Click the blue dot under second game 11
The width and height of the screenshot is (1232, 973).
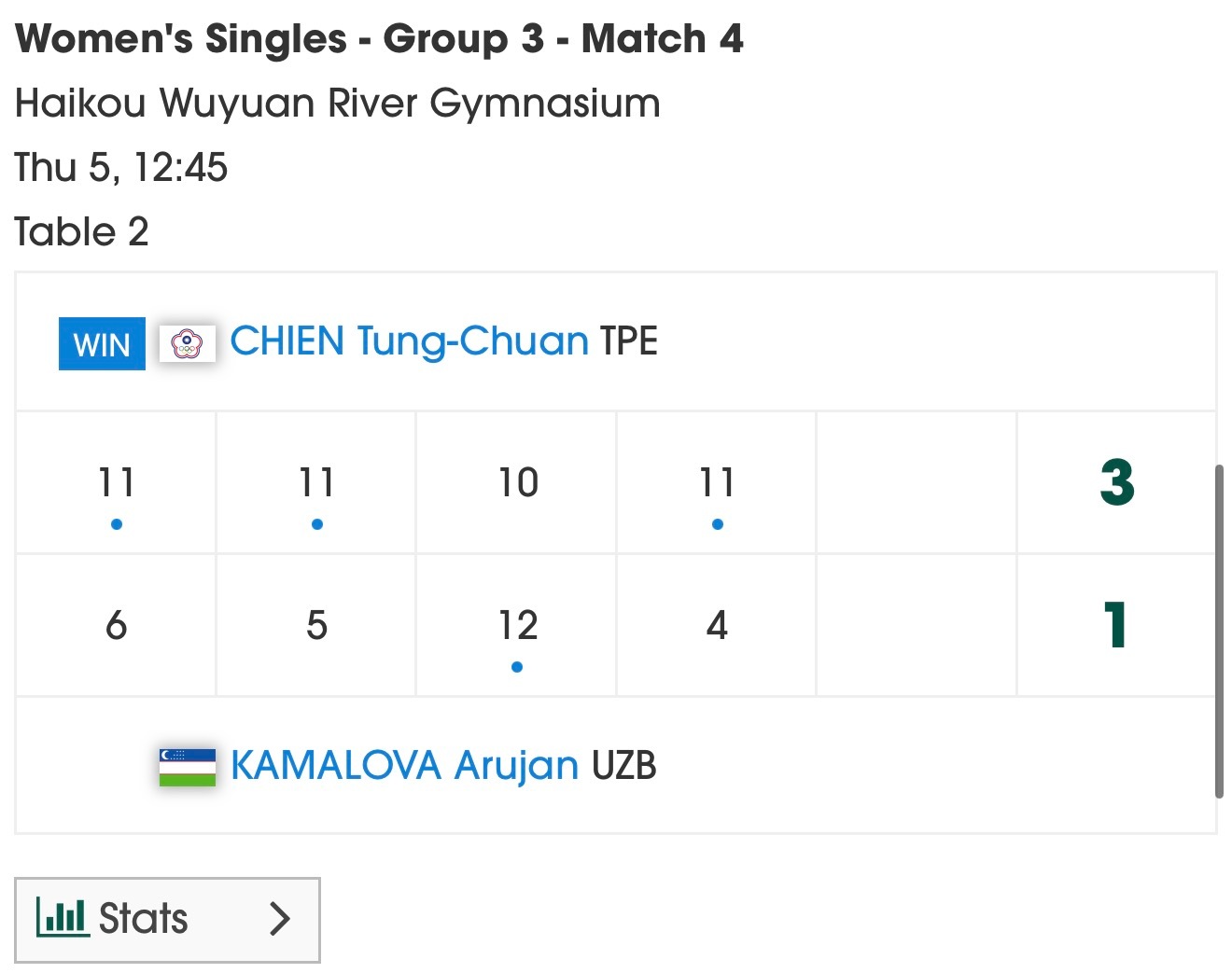[x=317, y=524]
